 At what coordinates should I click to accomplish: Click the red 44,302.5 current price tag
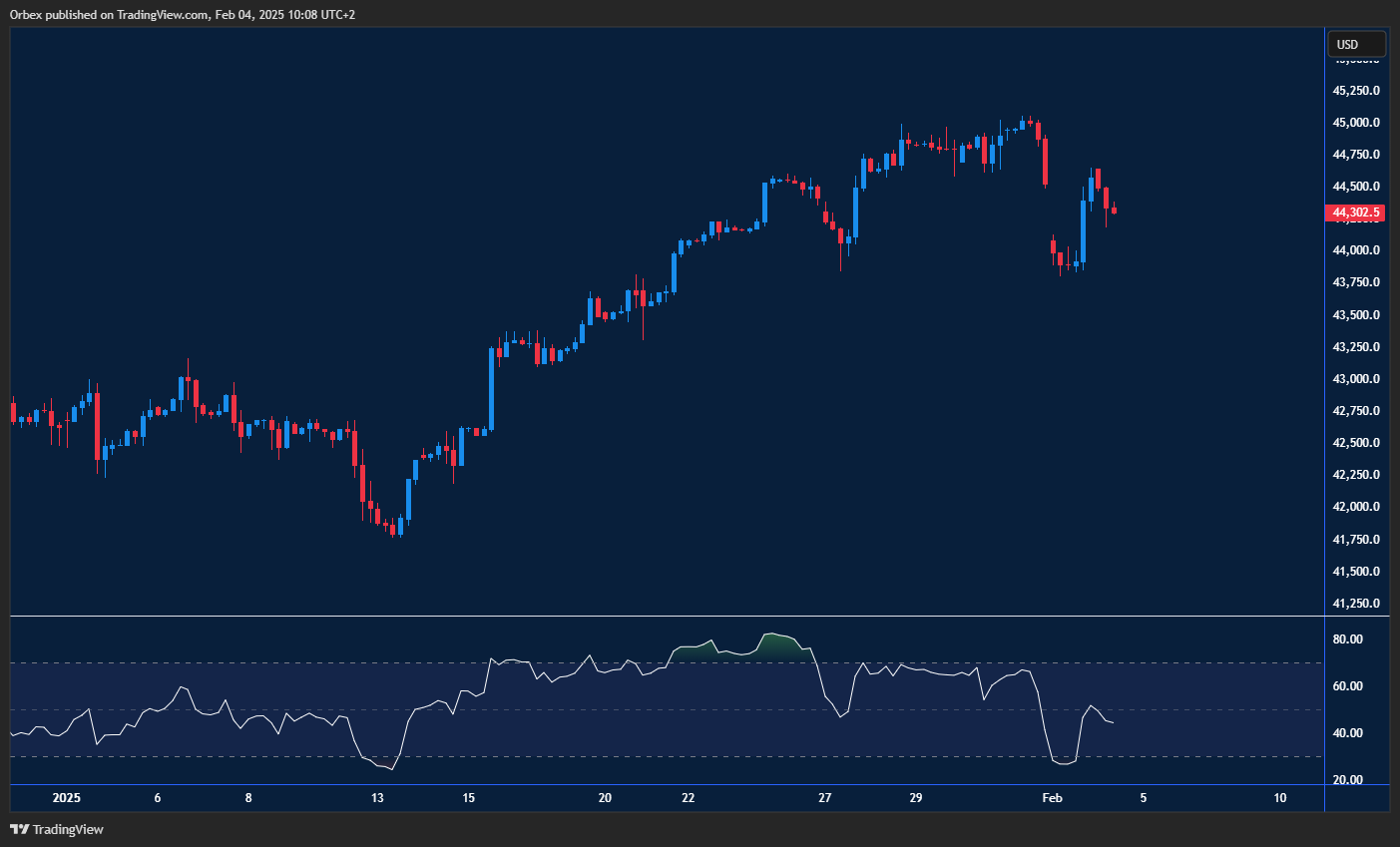pyautogui.click(x=1354, y=212)
